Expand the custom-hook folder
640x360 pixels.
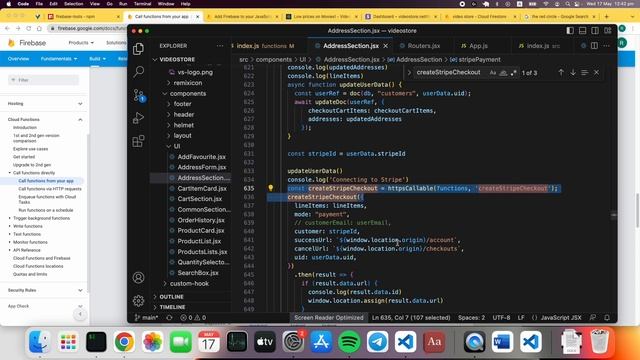tap(189, 283)
